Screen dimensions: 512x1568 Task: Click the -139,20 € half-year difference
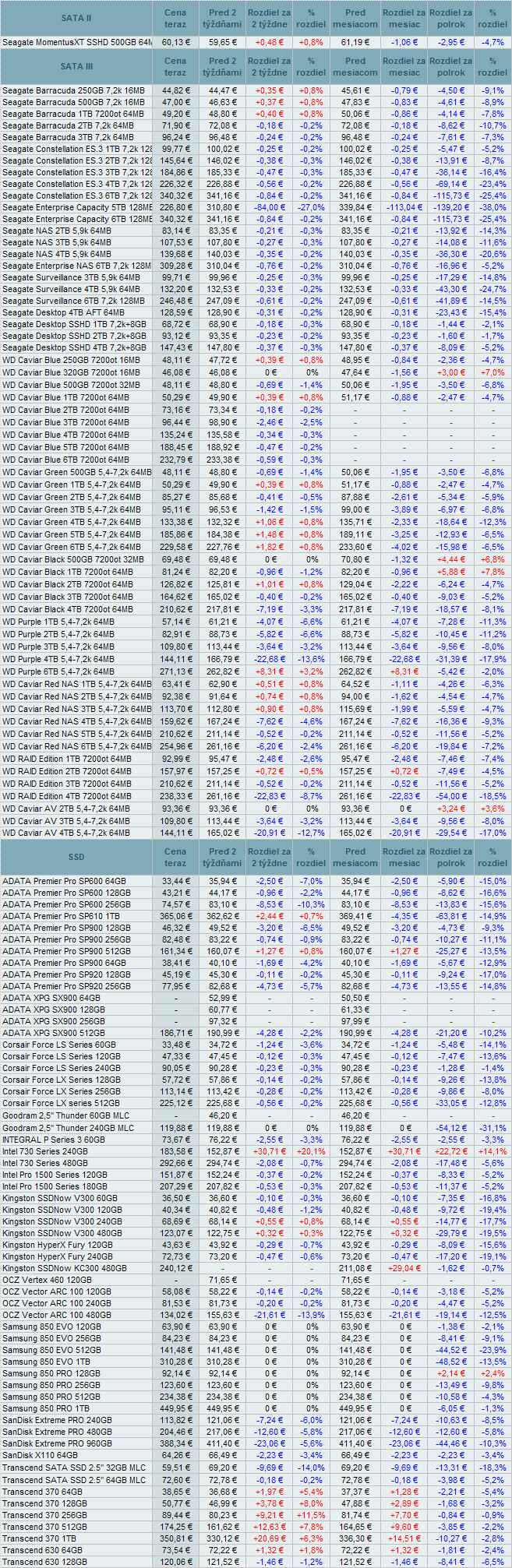450,207
